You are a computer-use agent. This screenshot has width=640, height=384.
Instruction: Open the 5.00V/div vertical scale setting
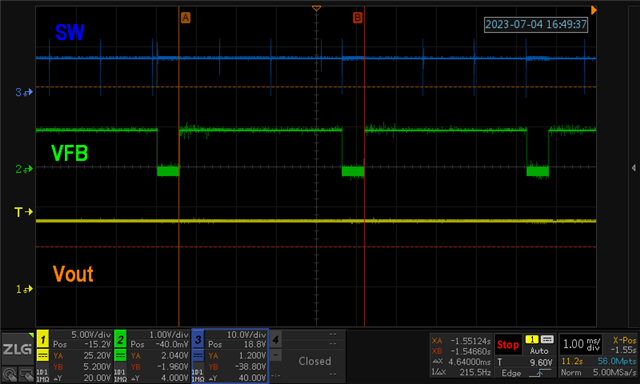click(91, 335)
